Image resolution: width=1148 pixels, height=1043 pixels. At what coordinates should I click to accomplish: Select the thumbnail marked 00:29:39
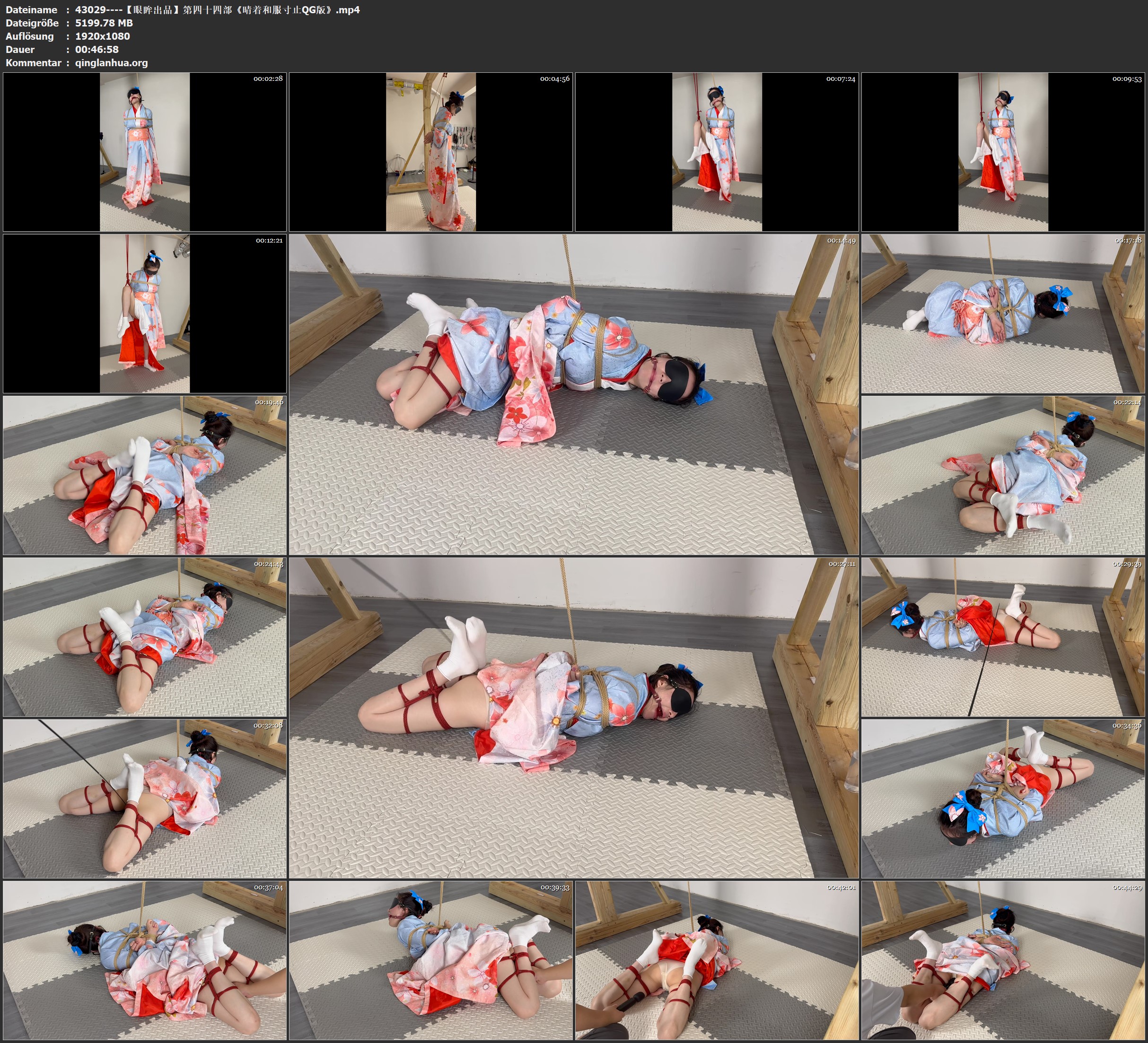click(1003, 636)
